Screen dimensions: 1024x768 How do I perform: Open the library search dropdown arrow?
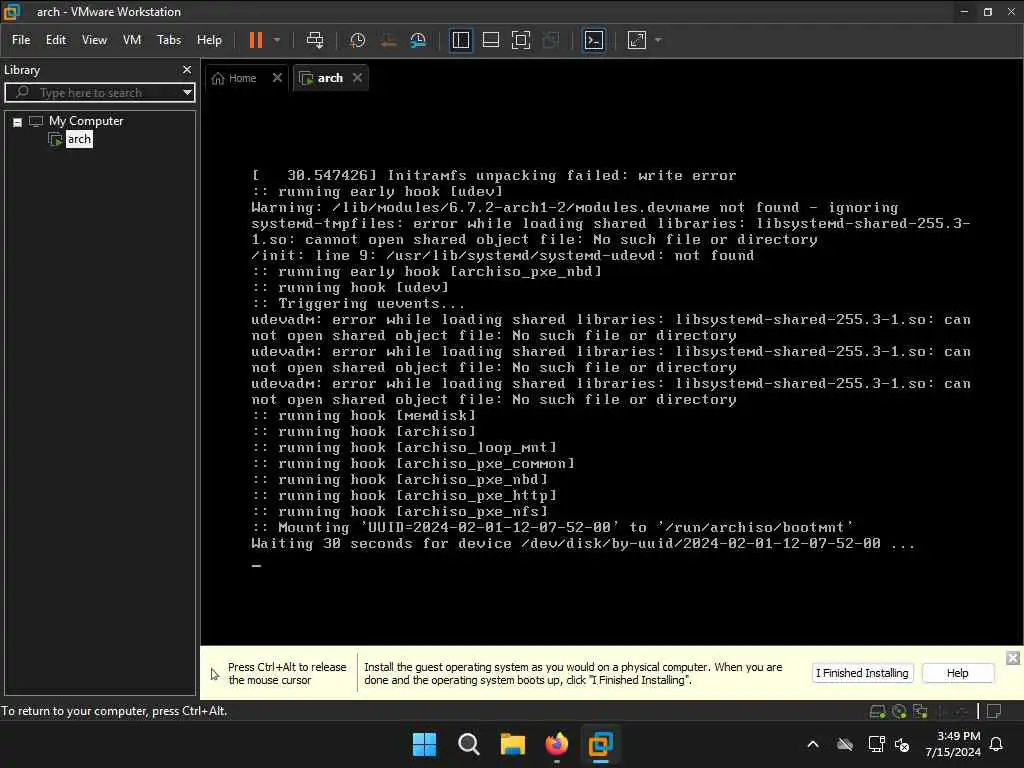(x=187, y=92)
